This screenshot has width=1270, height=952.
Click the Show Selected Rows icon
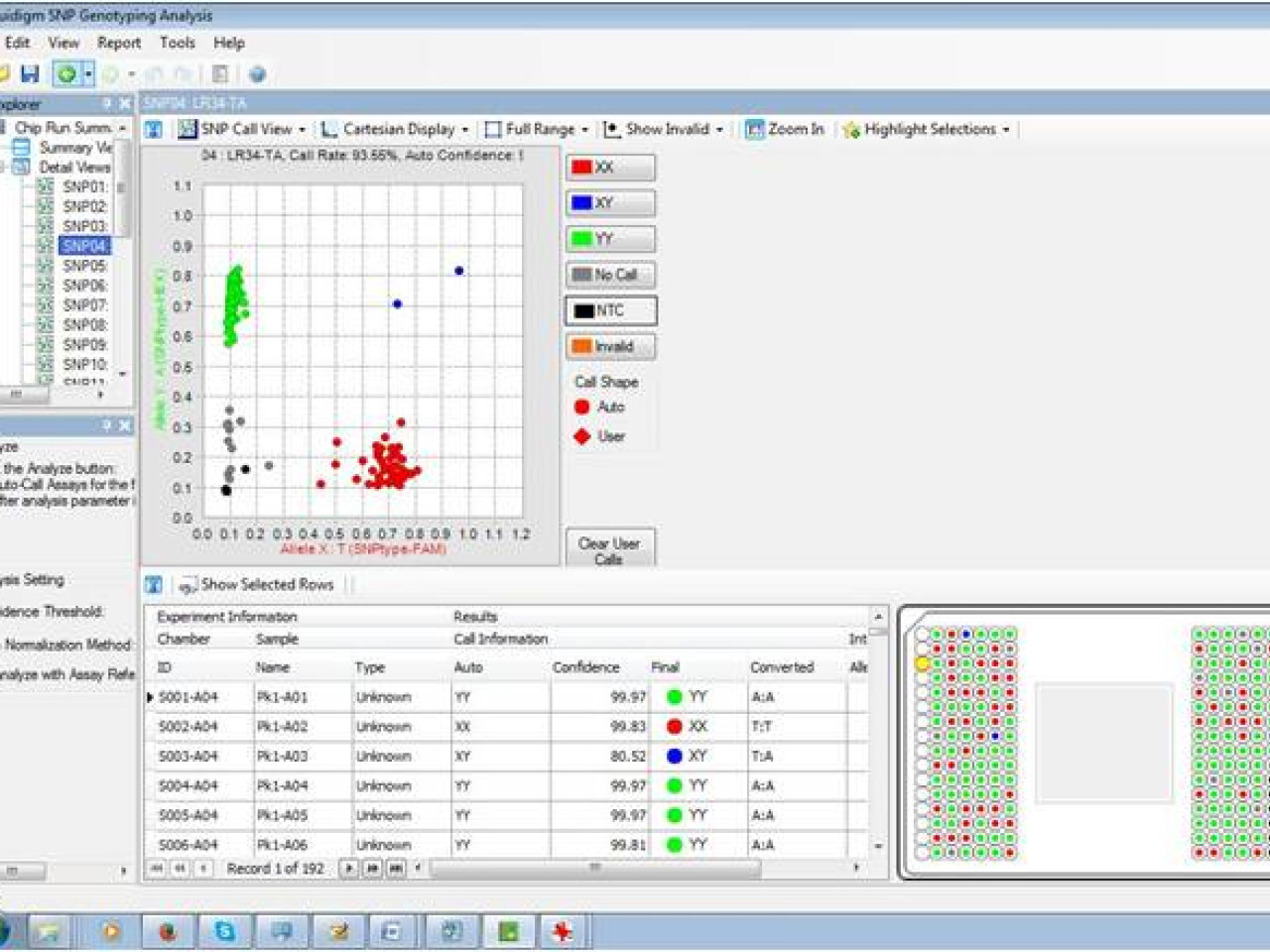187,585
